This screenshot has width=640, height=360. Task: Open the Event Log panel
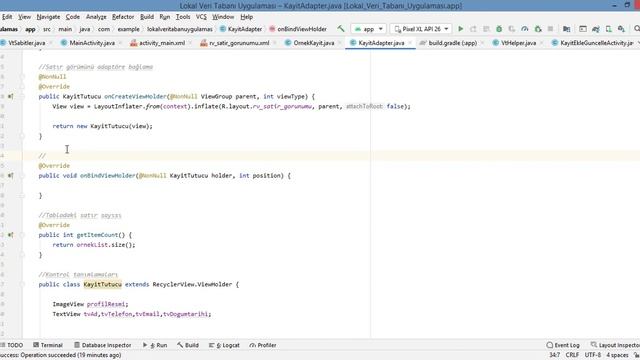pos(563,345)
